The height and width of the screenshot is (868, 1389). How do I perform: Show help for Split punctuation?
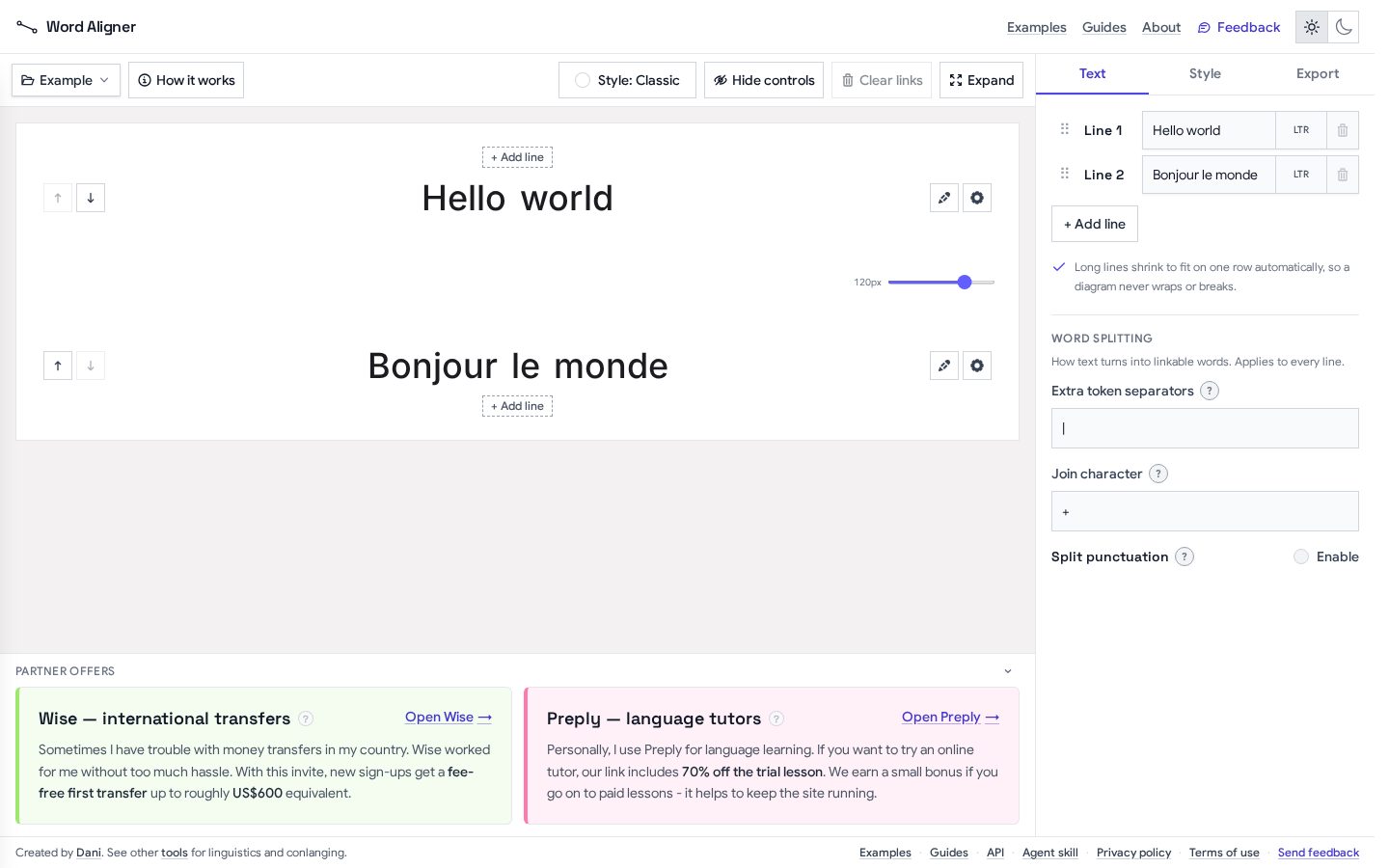pyautogui.click(x=1185, y=556)
